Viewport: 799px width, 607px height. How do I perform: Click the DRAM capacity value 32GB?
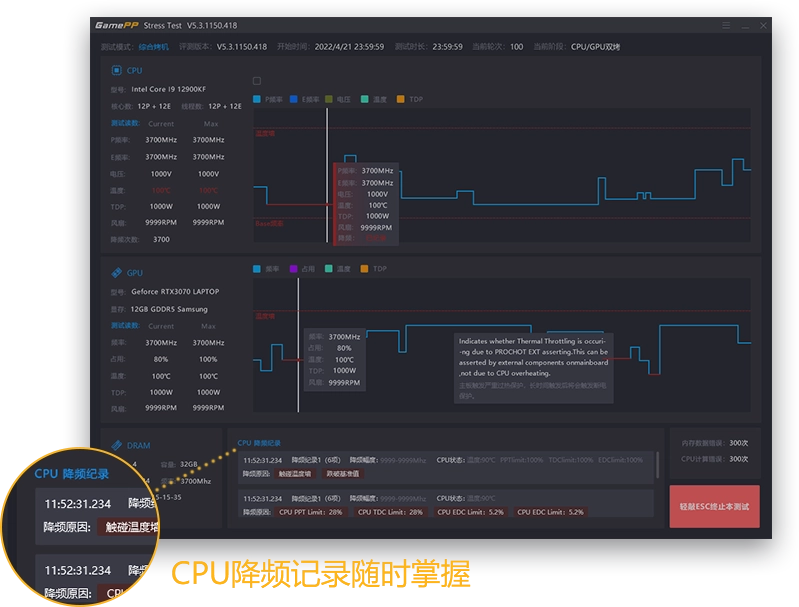[189, 464]
